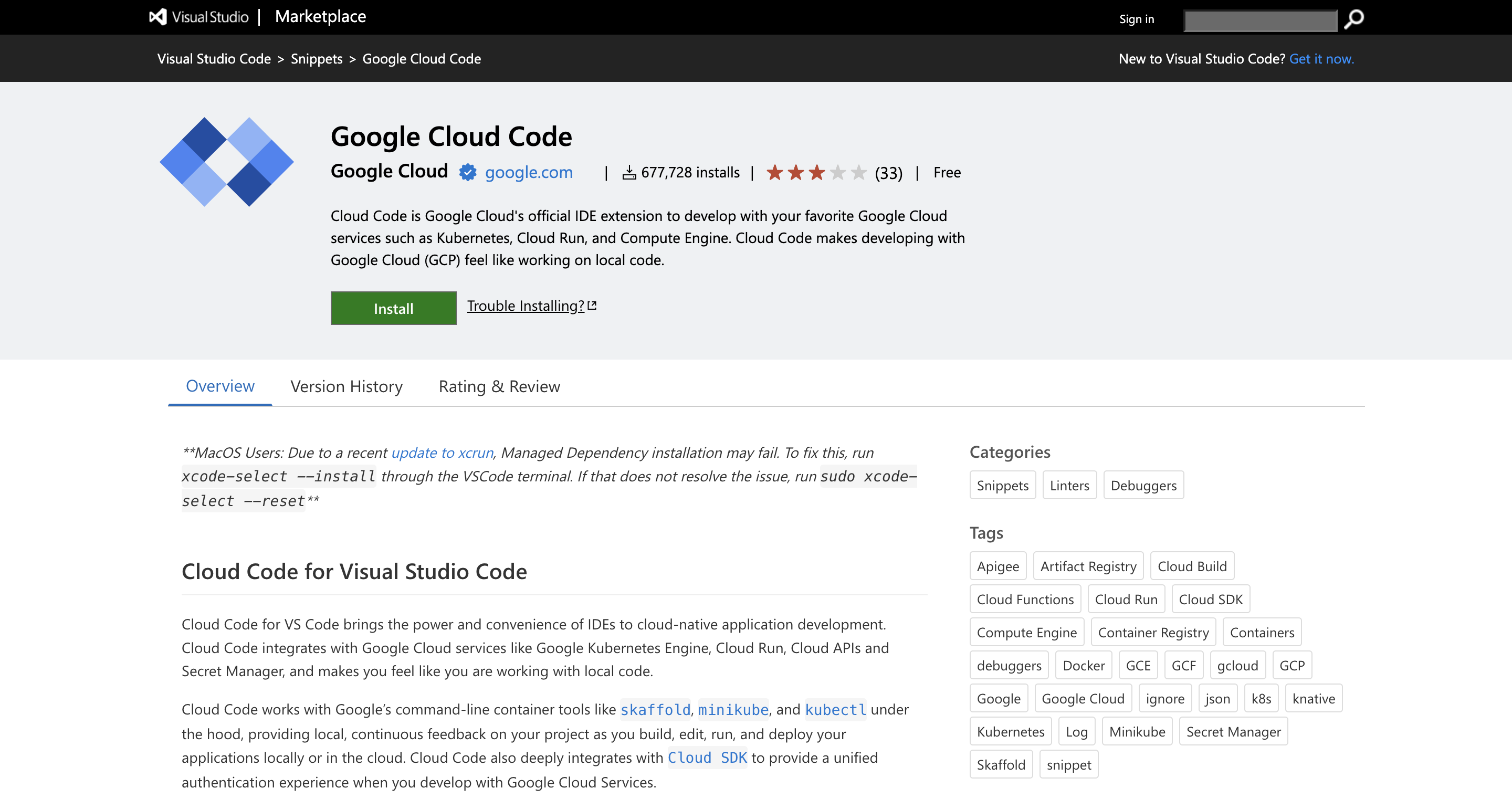
Task: Expand the Cloud Run tag filter
Action: click(1125, 599)
